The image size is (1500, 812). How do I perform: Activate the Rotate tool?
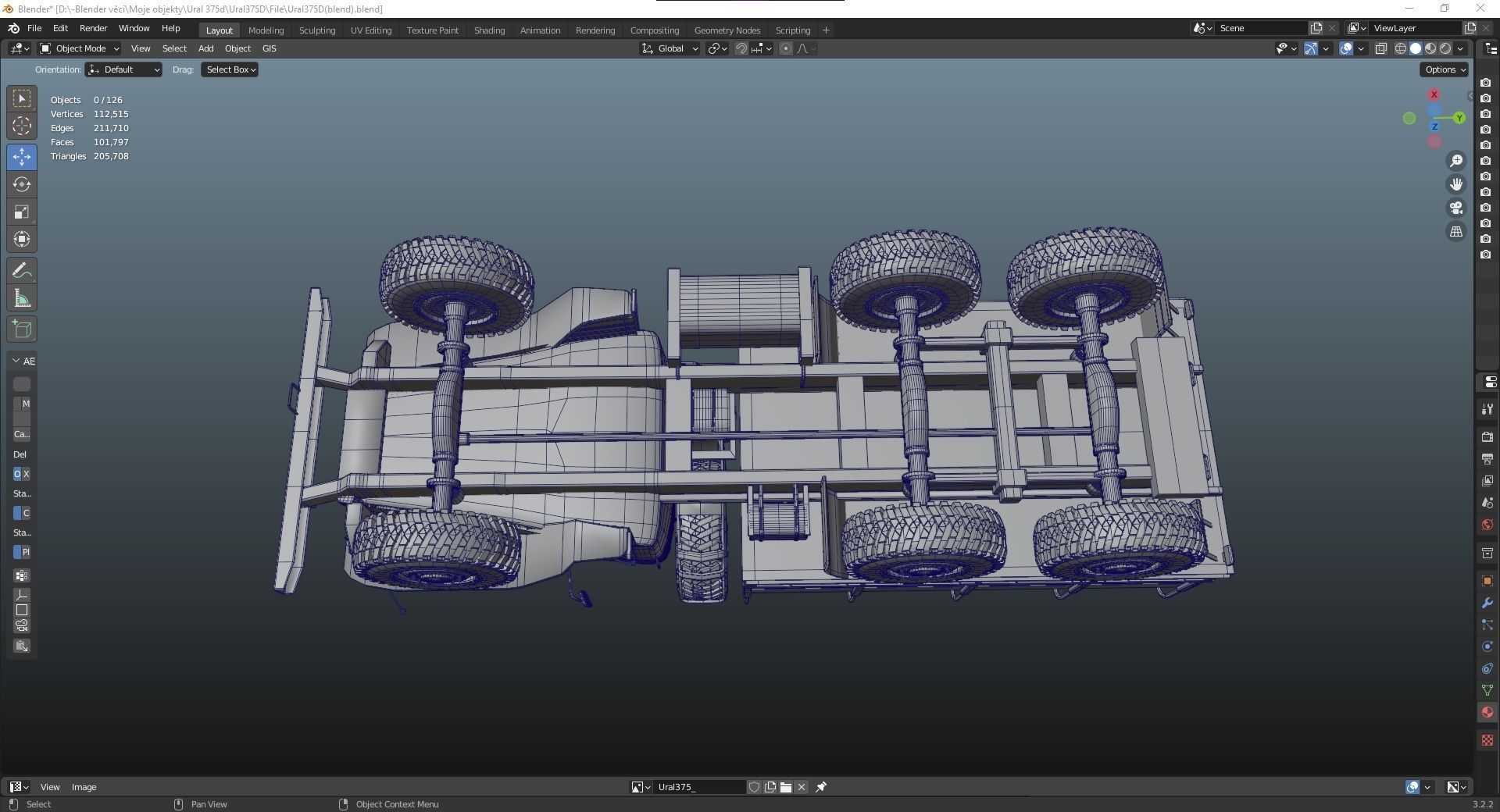point(22,184)
